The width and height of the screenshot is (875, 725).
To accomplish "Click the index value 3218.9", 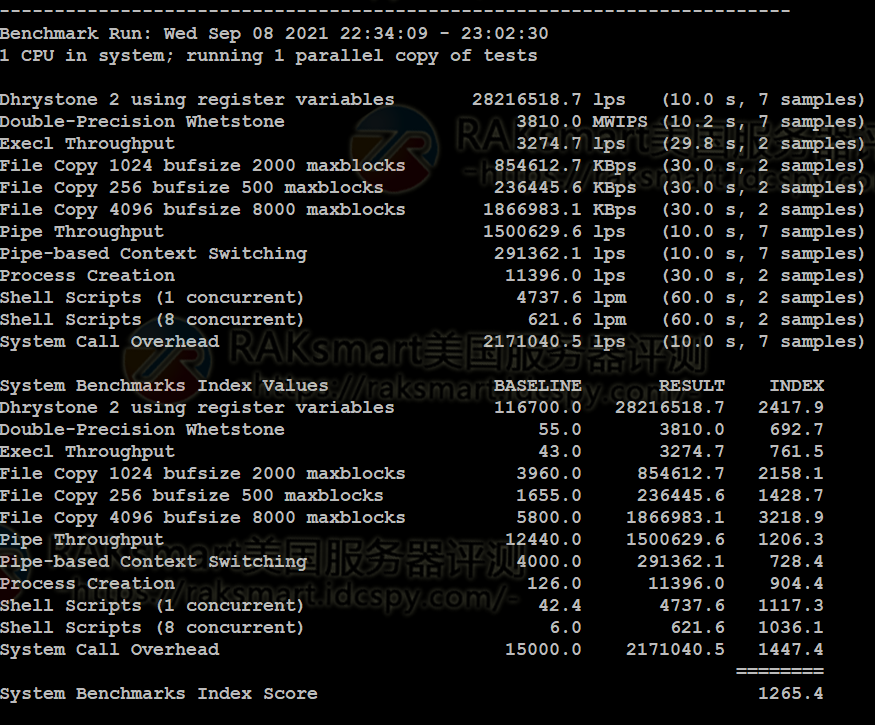I will pos(791,517).
